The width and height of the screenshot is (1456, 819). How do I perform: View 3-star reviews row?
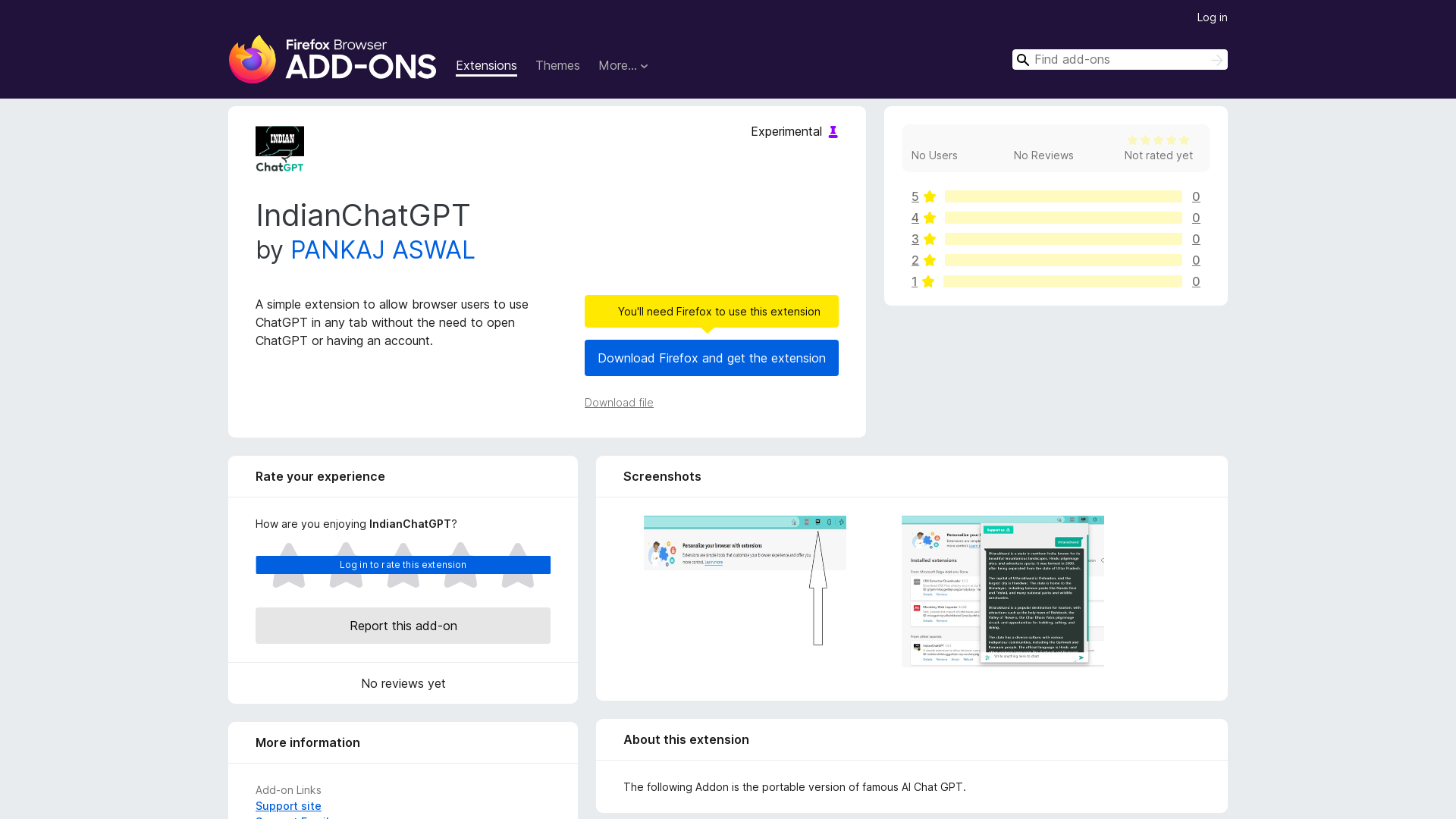click(x=1056, y=240)
